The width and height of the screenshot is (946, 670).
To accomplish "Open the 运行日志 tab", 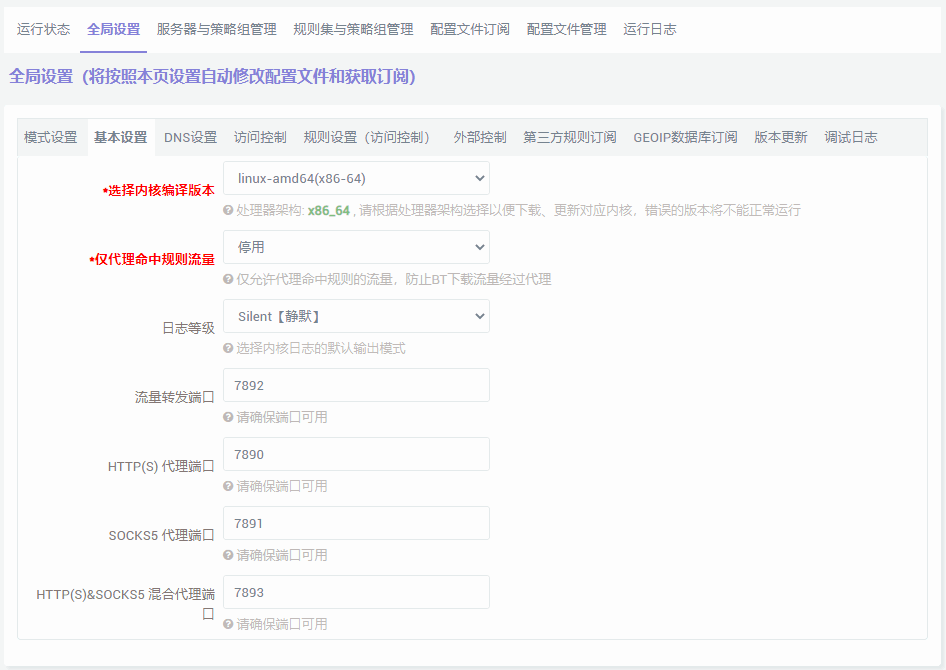I will pyautogui.click(x=649, y=29).
